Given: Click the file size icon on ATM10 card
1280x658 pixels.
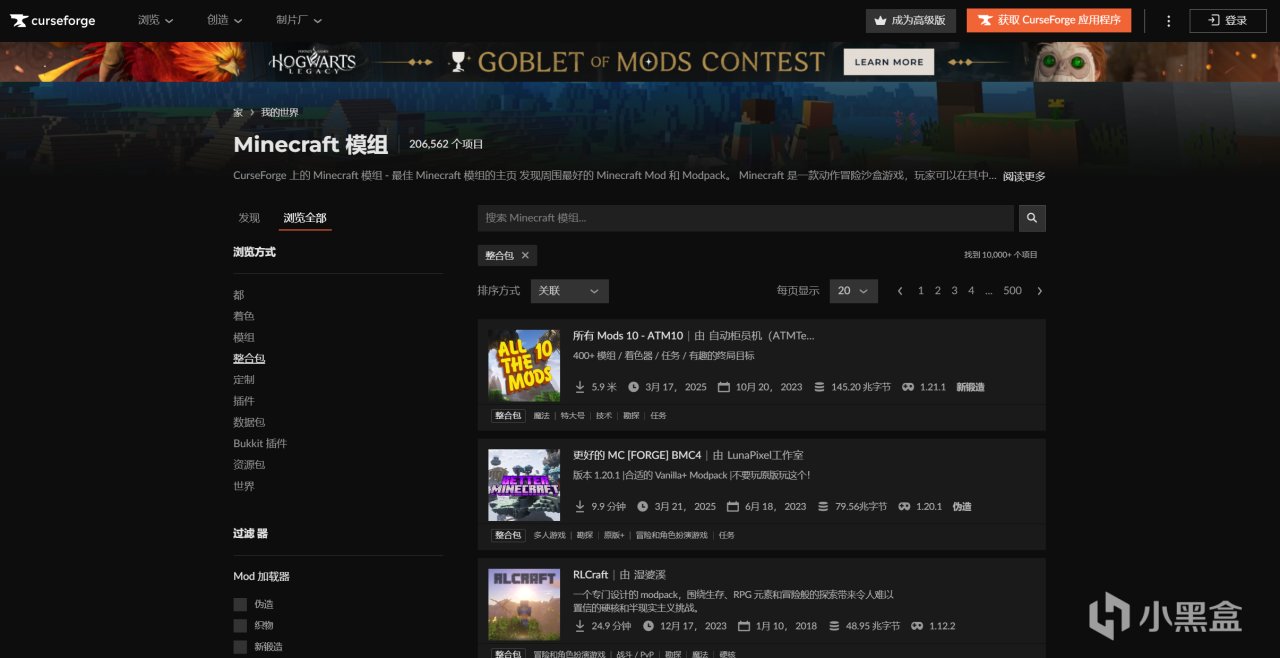Looking at the screenshot, I should coord(819,387).
